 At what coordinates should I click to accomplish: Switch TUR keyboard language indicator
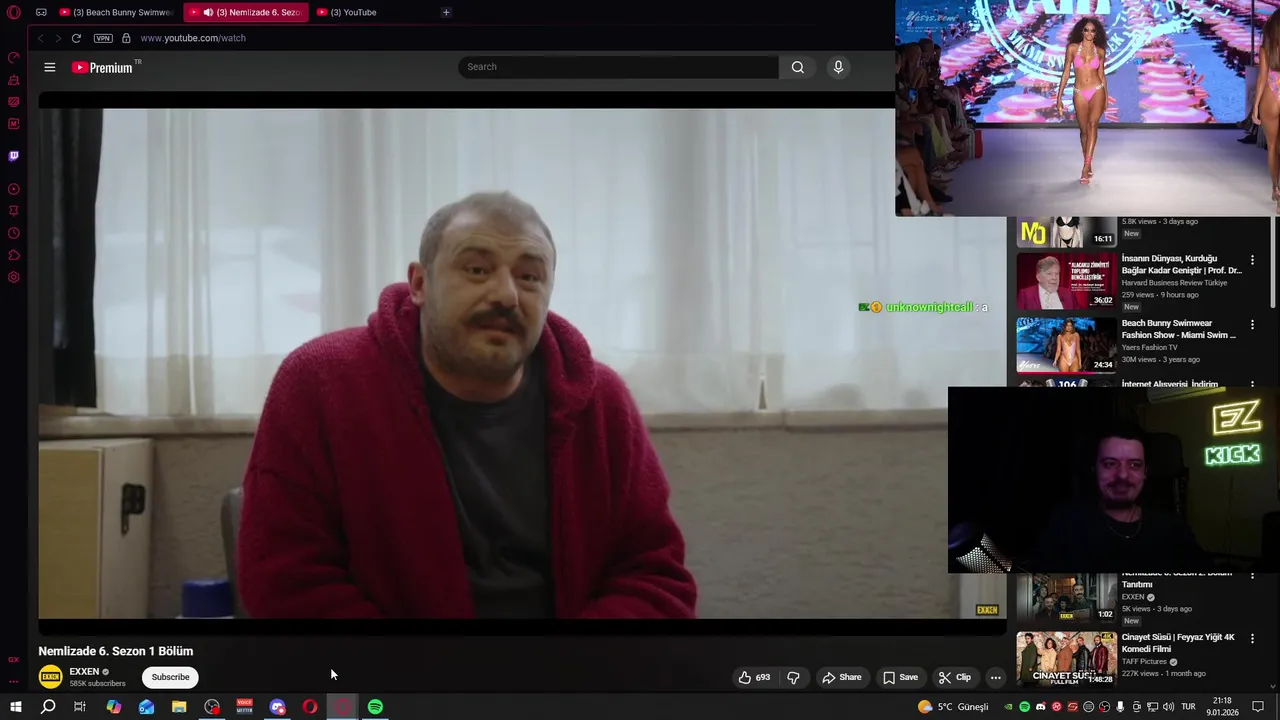(x=1189, y=707)
